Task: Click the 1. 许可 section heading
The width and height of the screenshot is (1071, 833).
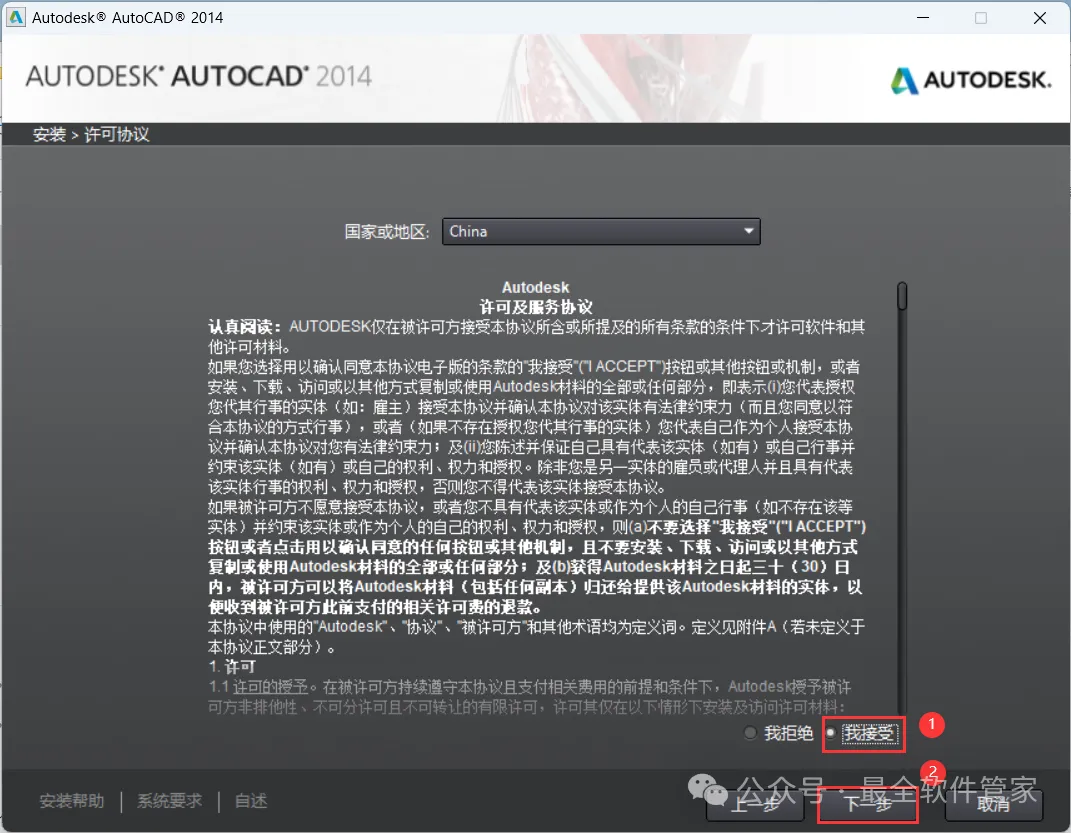Action: point(232,667)
